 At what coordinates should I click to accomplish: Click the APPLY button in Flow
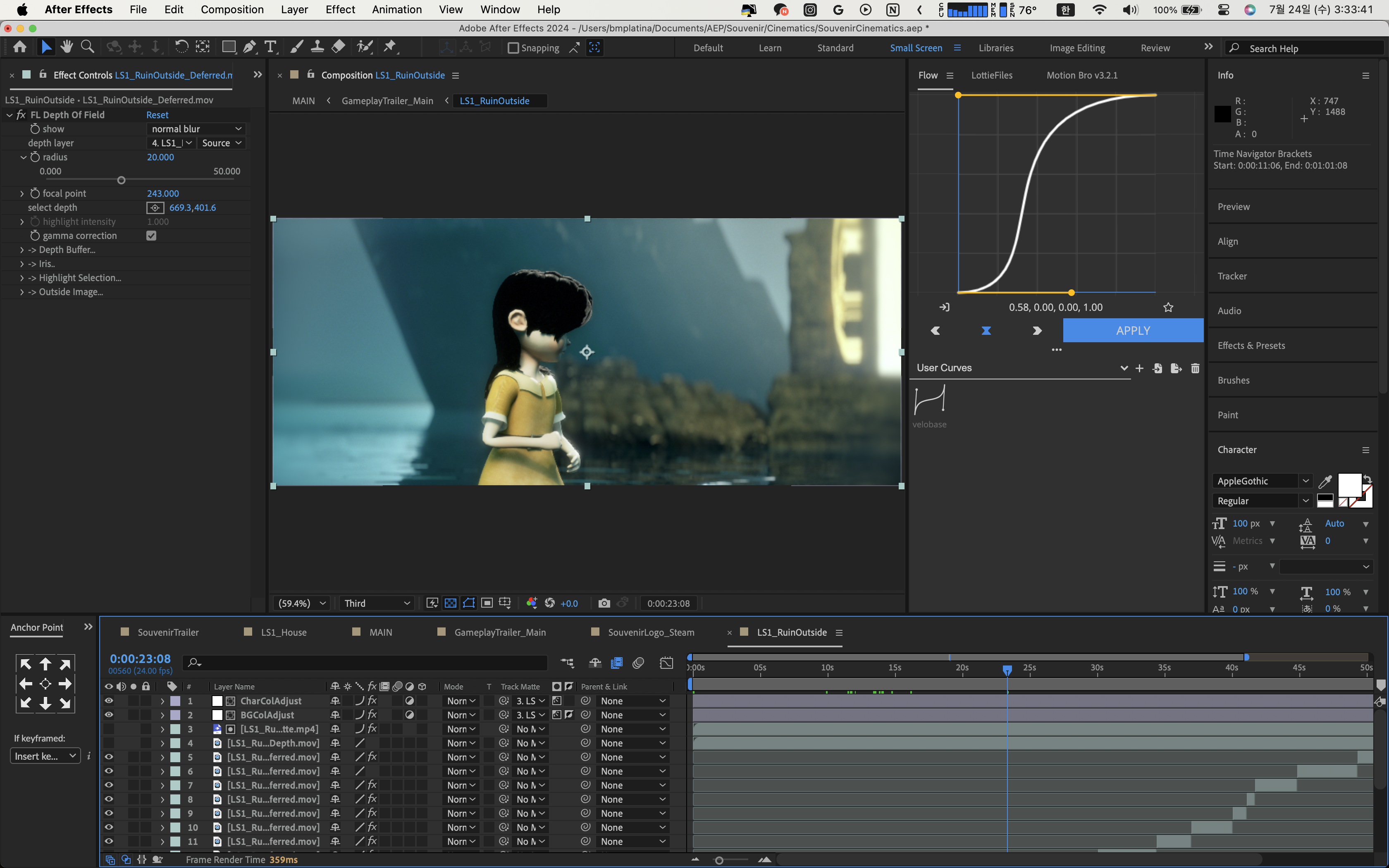pos(1133,331)
